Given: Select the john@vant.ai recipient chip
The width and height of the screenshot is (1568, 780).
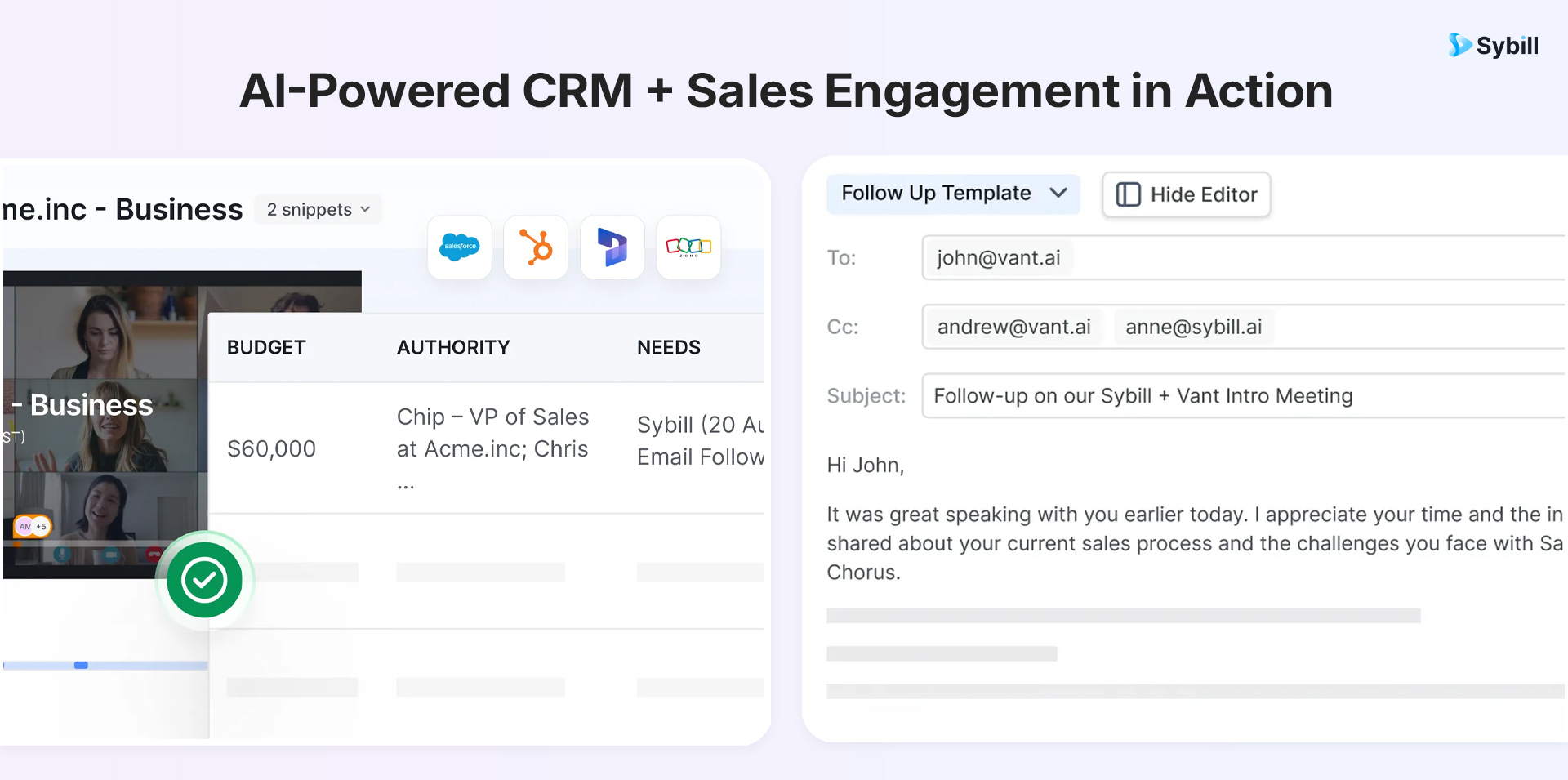Looking at the screenshot, I should tap(999, 258).
